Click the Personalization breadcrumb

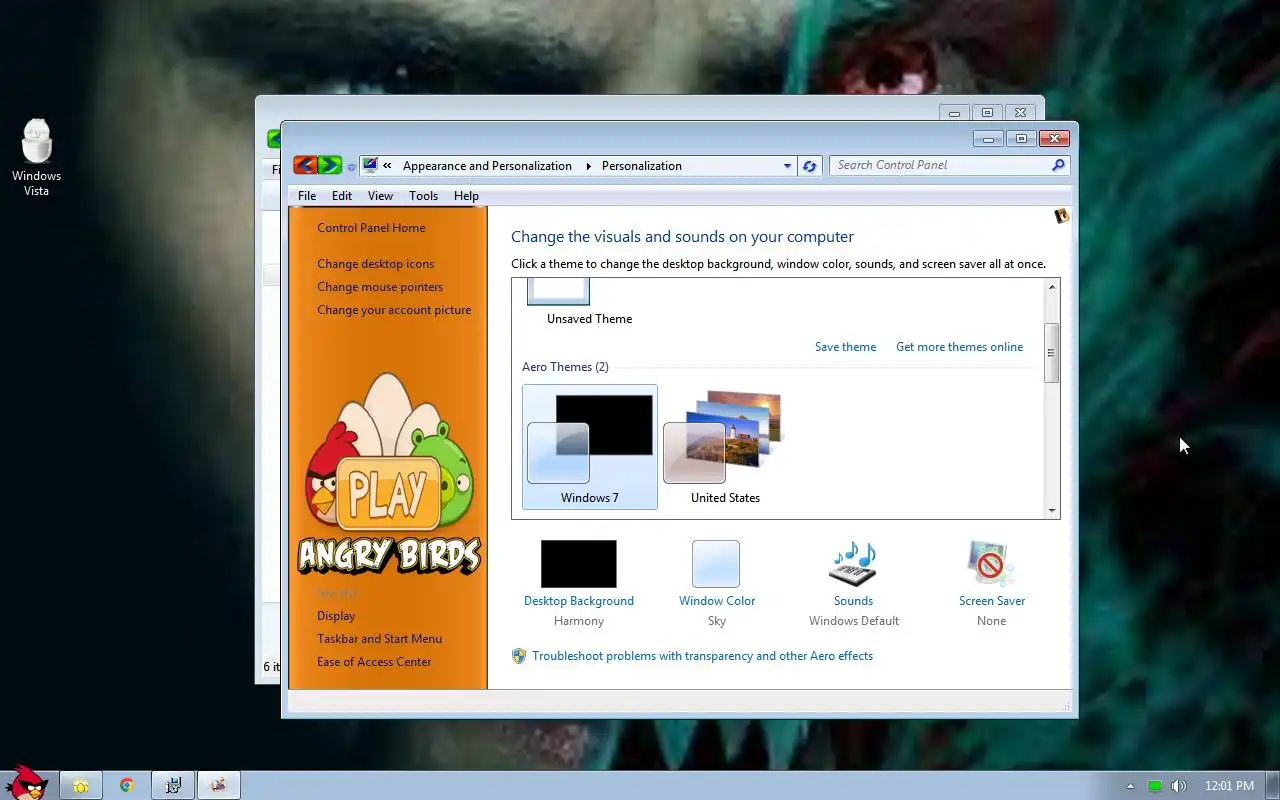click(642, 166)
